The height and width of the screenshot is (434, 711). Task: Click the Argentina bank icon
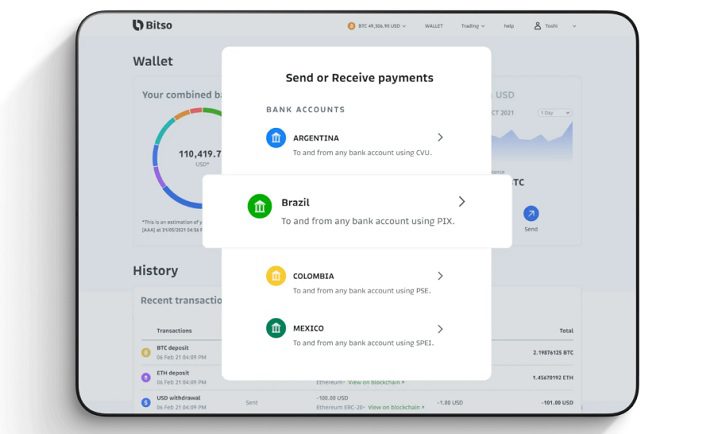(276, 138)
